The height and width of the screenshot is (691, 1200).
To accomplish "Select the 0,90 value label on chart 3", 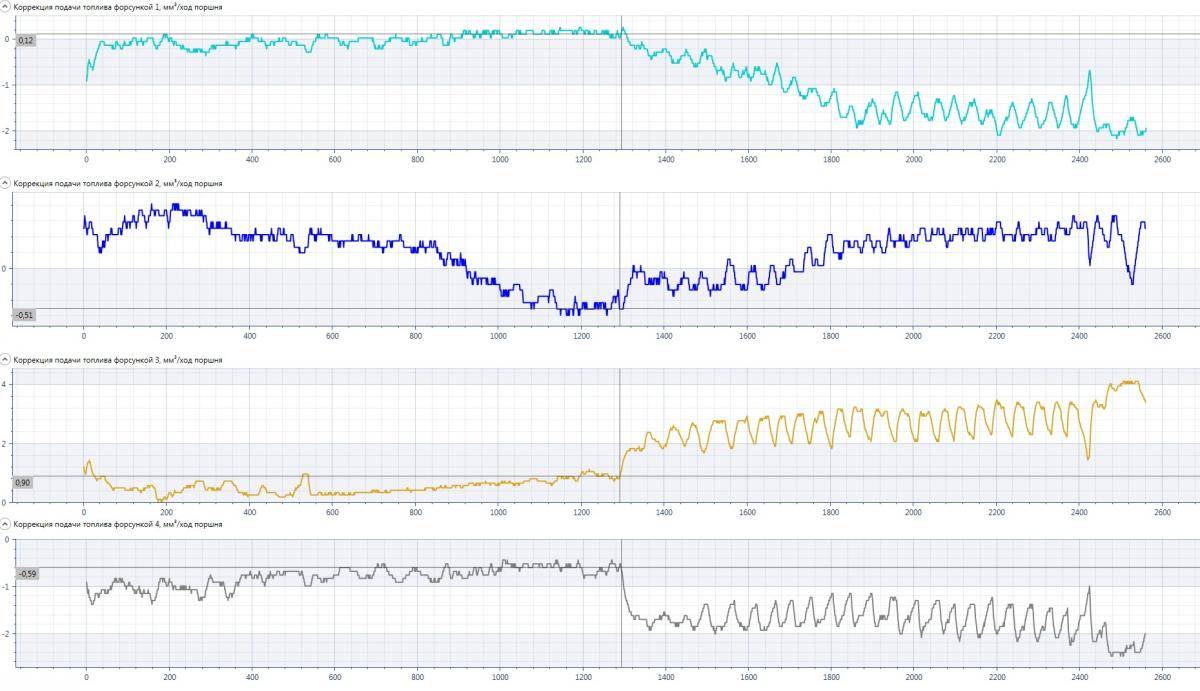I will click(x=23, y=483).
